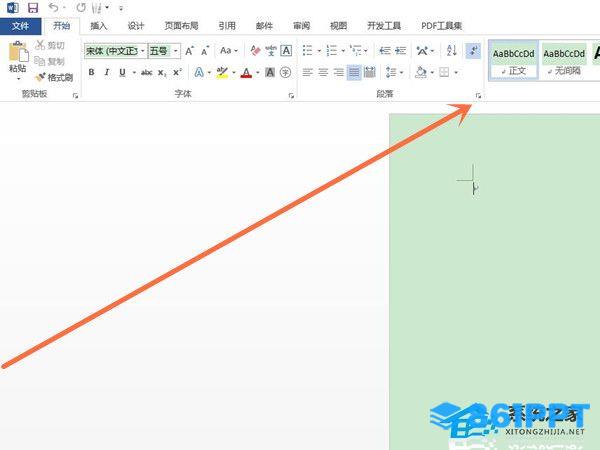The width and height of the screenshot is (600, 450).
Task: Click the 剪切 cut button
Action: click(50, 45)
